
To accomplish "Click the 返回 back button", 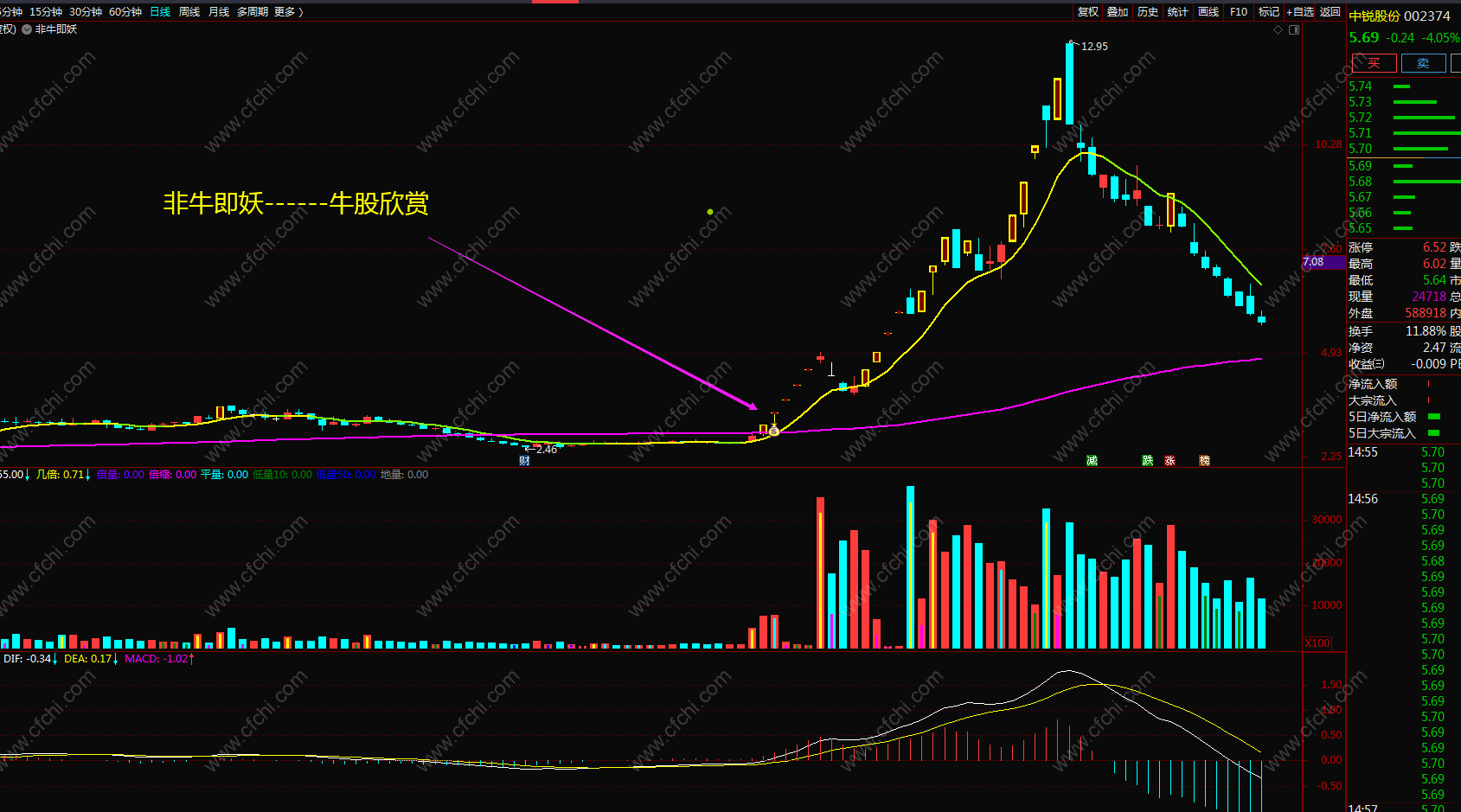I will pyautogui.click(x=1330, y=12).
